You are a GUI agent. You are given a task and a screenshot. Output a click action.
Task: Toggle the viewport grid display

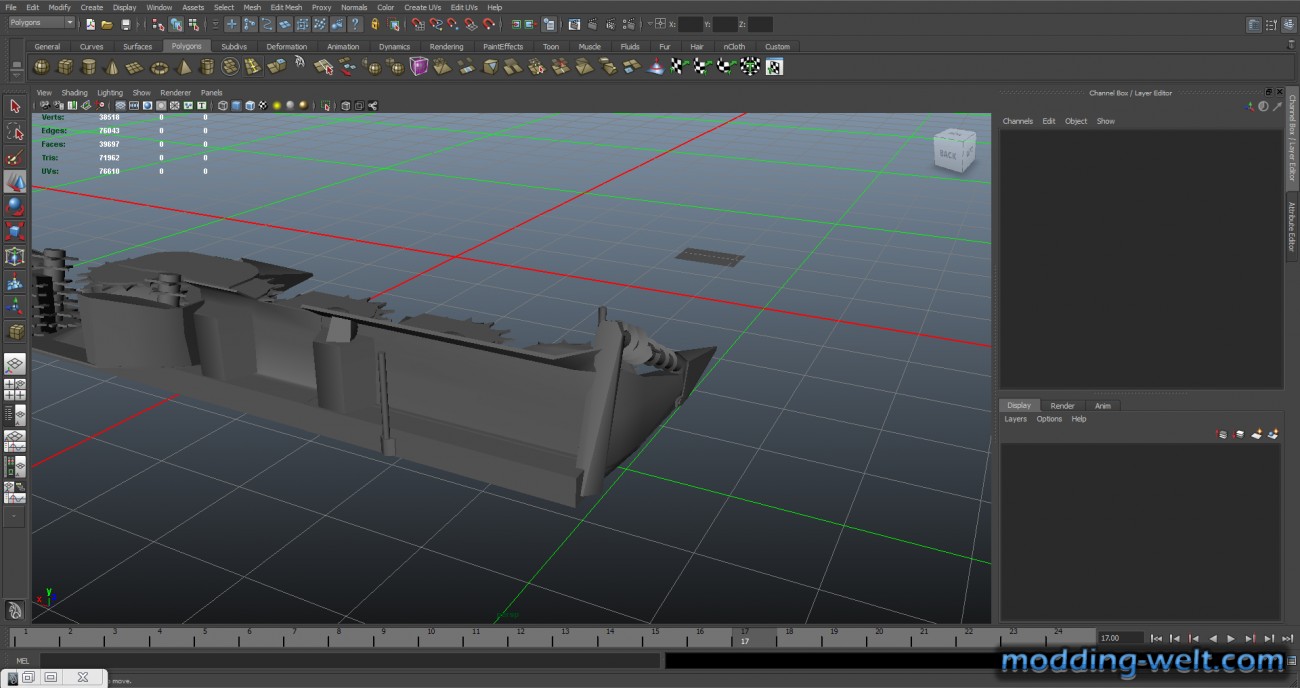coord(120,106)
